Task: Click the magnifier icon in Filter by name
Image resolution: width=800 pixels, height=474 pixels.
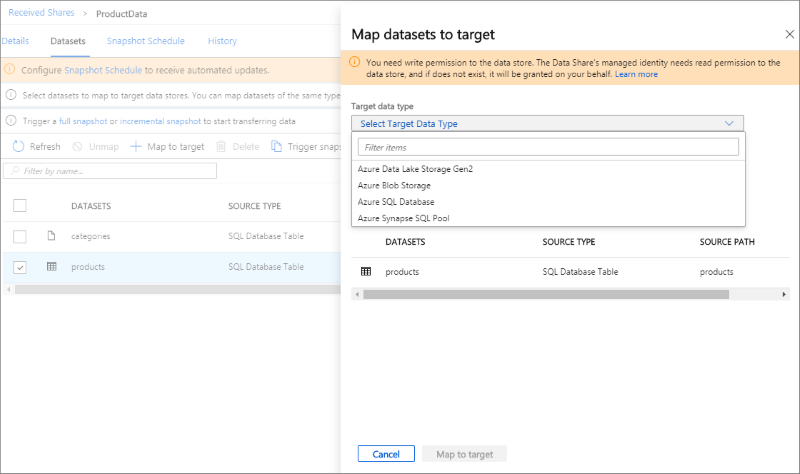Action: pyautogui.click(x=15, y=170)
